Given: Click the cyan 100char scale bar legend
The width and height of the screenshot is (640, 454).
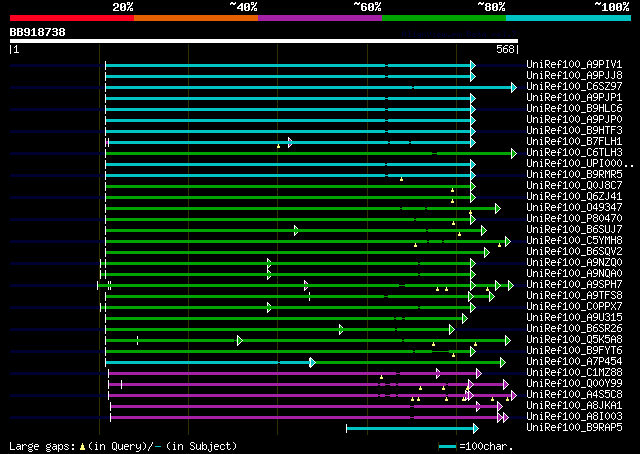Looking at the screenshot, I should pyautogui.click(x=447, y=447).
